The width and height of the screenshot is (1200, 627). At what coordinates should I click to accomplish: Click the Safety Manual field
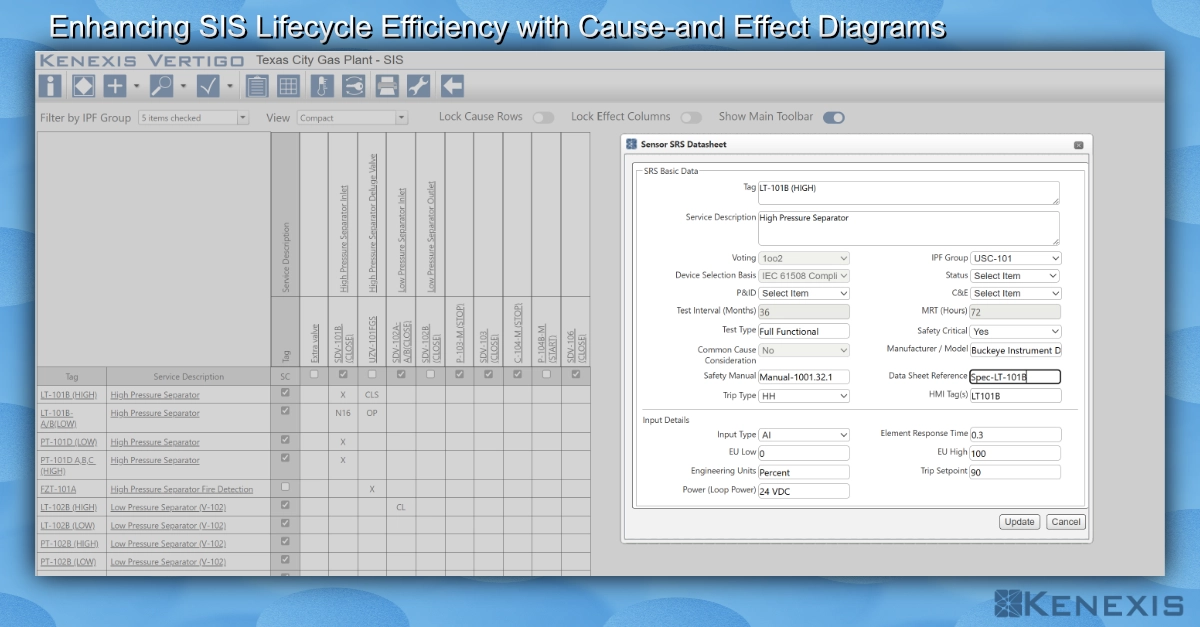pyautogui.click(x=804, y=377)
